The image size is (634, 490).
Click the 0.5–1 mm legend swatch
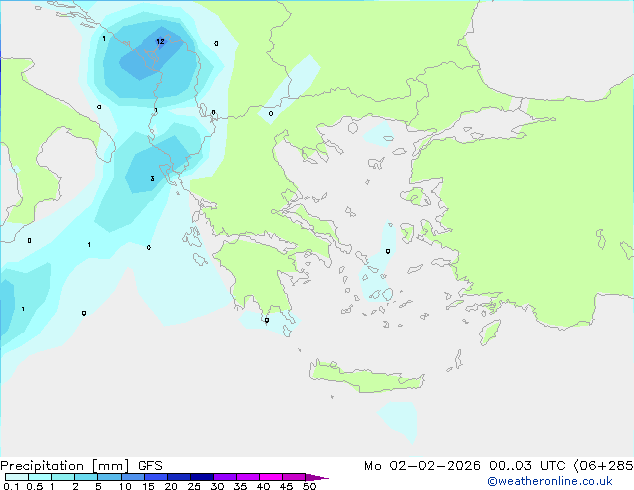(40, 477)
